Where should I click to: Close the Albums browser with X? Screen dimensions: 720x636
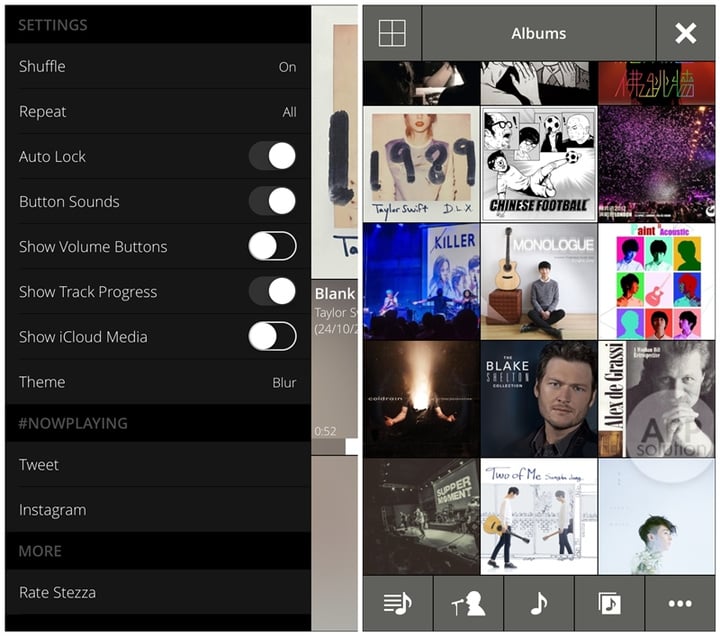(685, 33)
